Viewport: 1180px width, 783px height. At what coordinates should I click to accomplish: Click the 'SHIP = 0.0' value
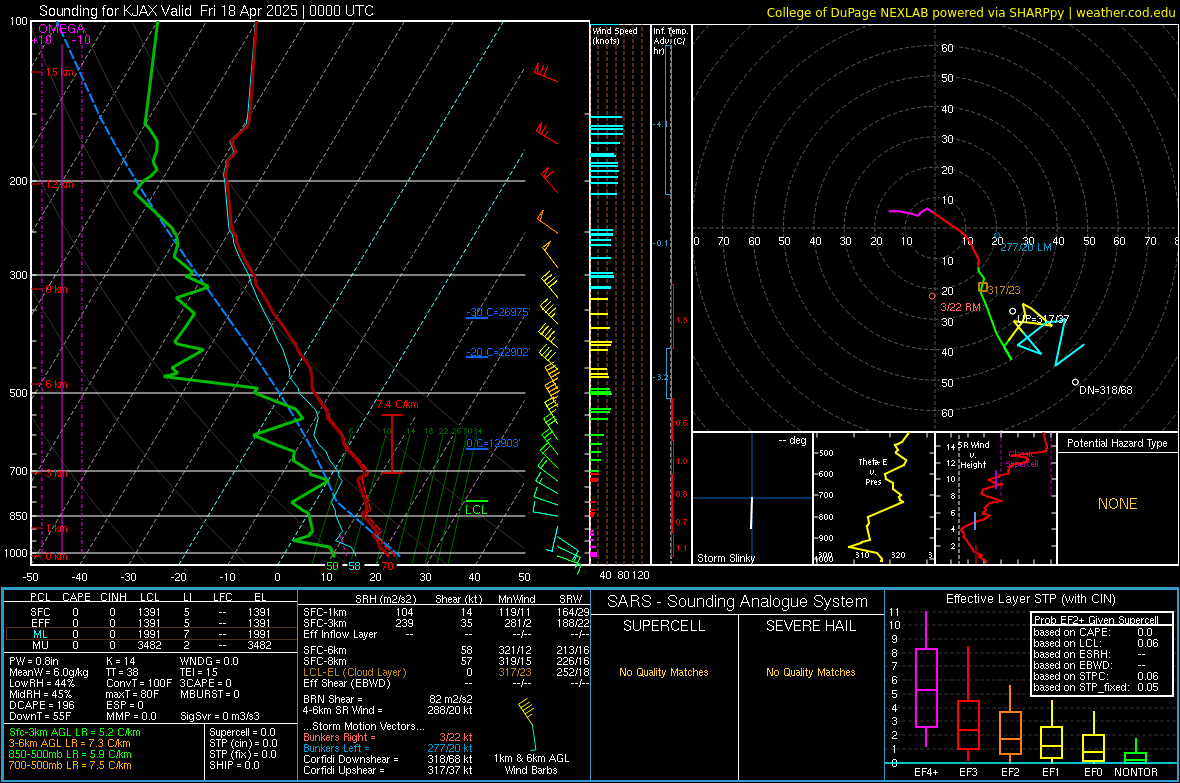coord(234,765)
